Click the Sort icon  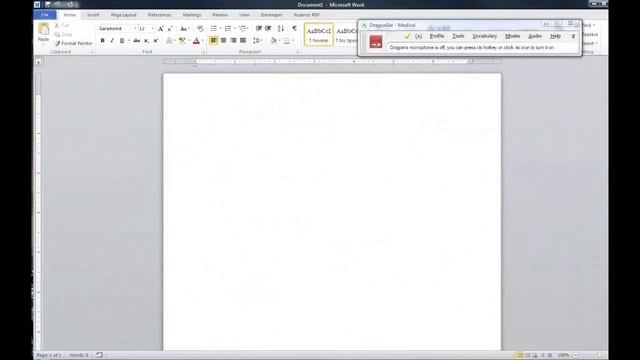click(x=281, y=29)
